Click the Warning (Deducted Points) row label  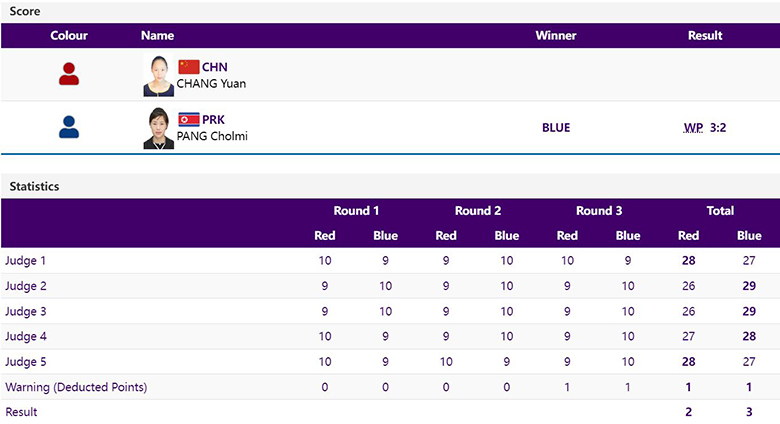point(76,387)
